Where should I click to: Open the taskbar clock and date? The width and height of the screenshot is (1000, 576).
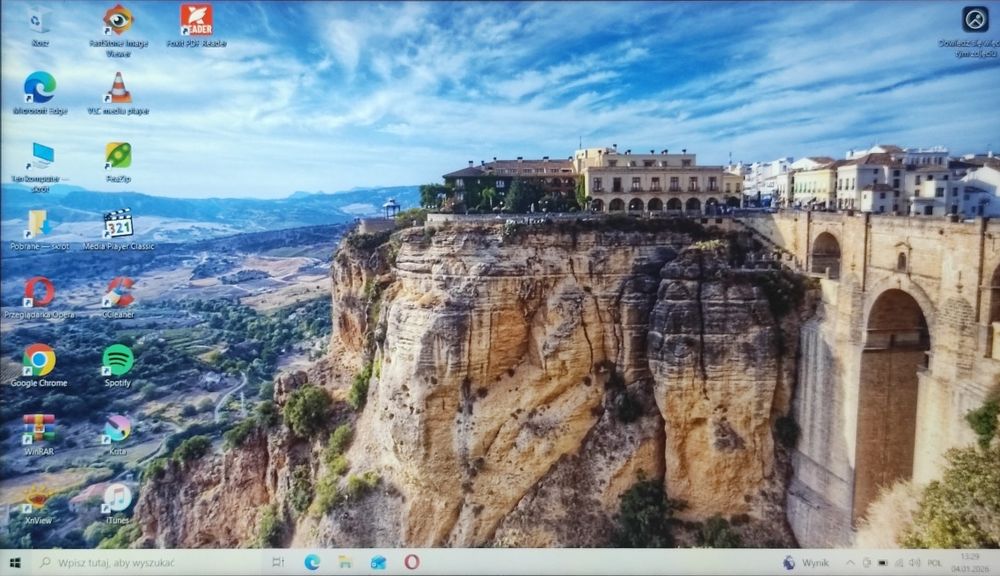970,563
